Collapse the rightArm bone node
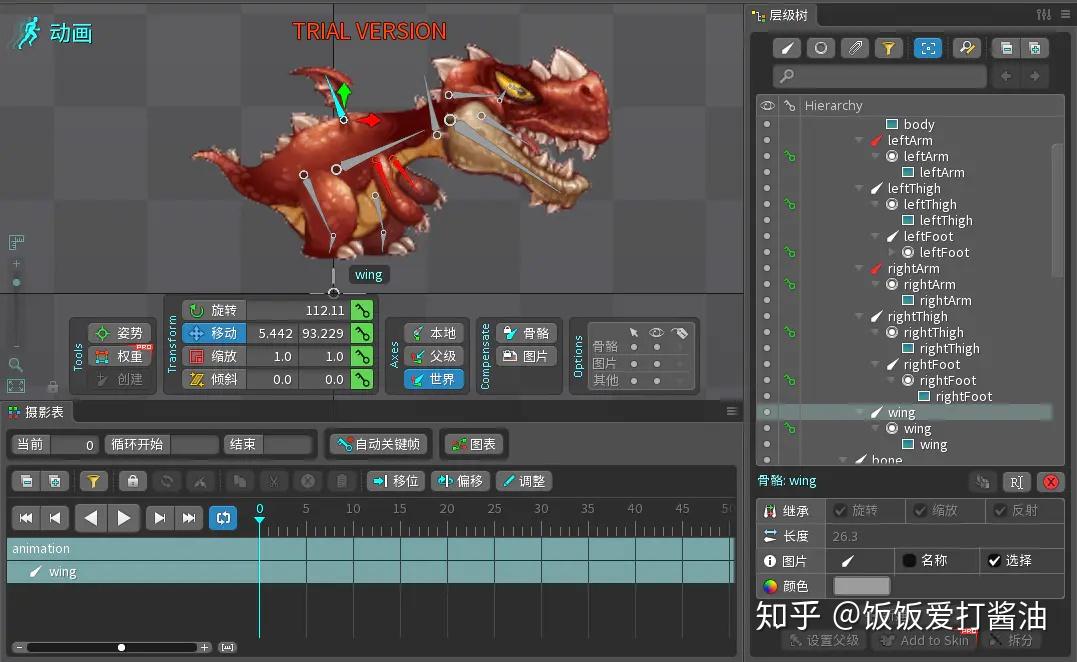Viewport: 1077px width, 662px height. (859, 269)
